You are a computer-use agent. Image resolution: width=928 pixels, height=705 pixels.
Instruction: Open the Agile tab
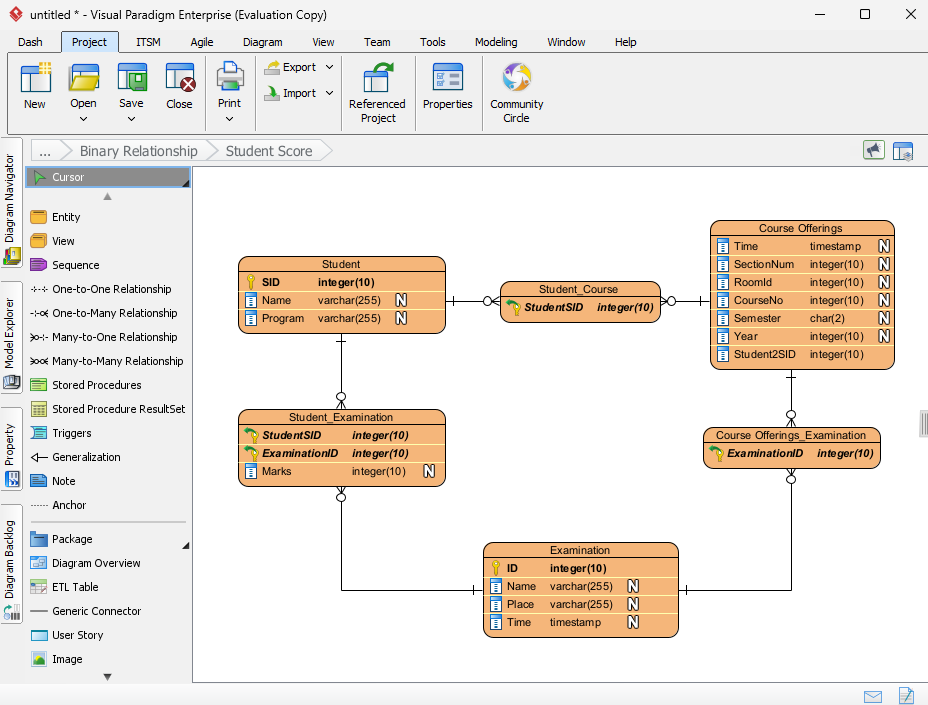202,42
